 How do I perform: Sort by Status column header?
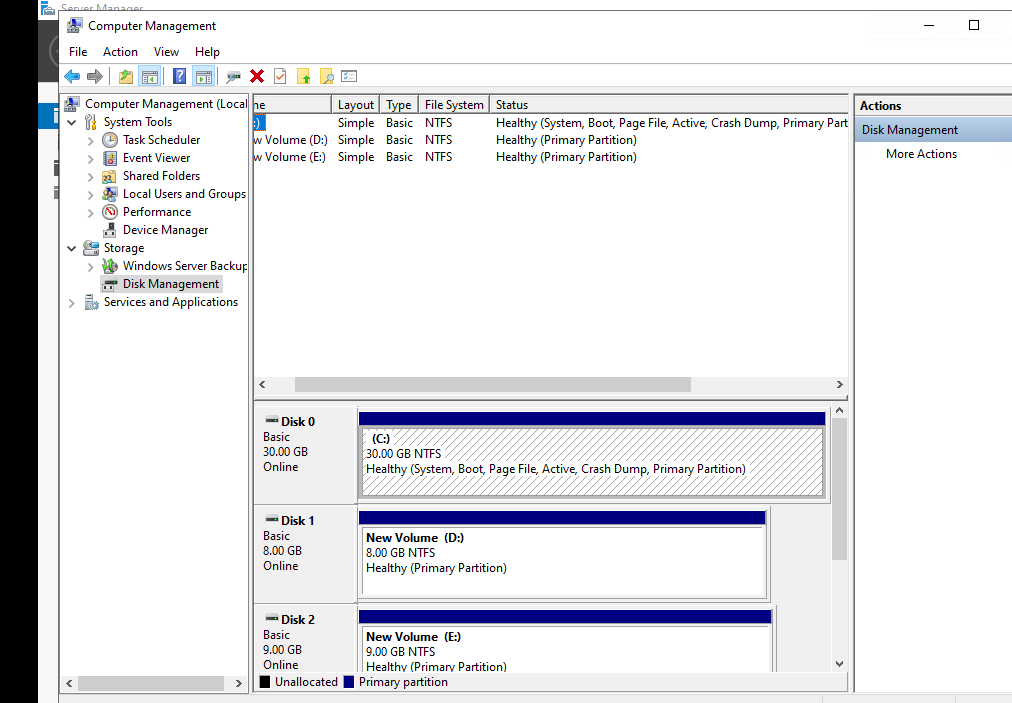pos(669,105)
